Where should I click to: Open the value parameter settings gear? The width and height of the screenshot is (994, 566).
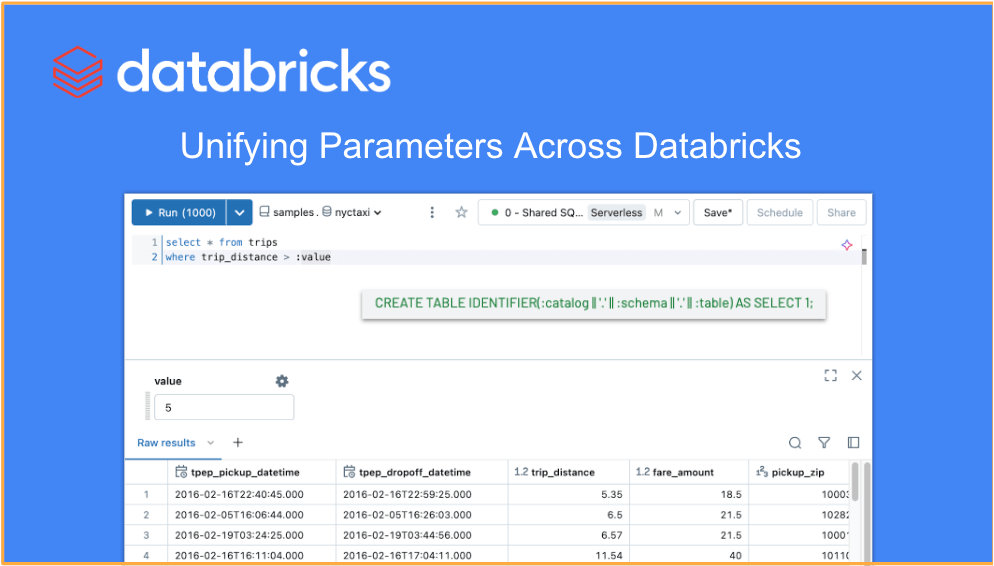click(282, 381)
